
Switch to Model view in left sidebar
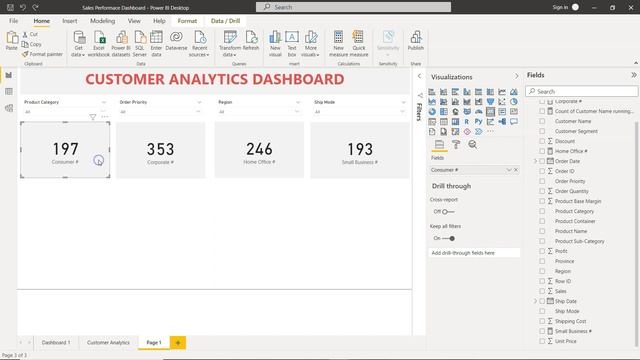[x=9, y=108]
